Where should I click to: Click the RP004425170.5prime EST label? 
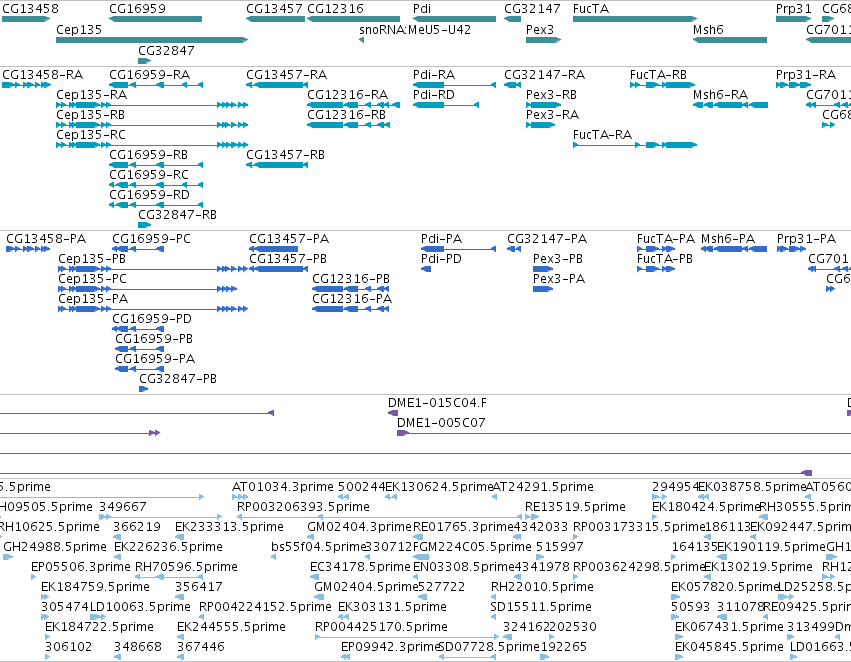pyautogui.click(x=382, y=627)
